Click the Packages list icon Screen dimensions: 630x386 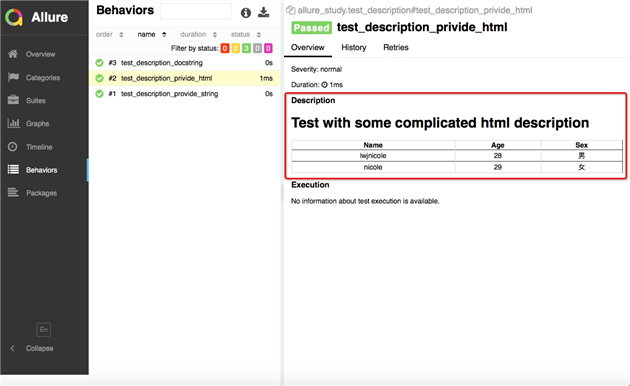point(13,193)
